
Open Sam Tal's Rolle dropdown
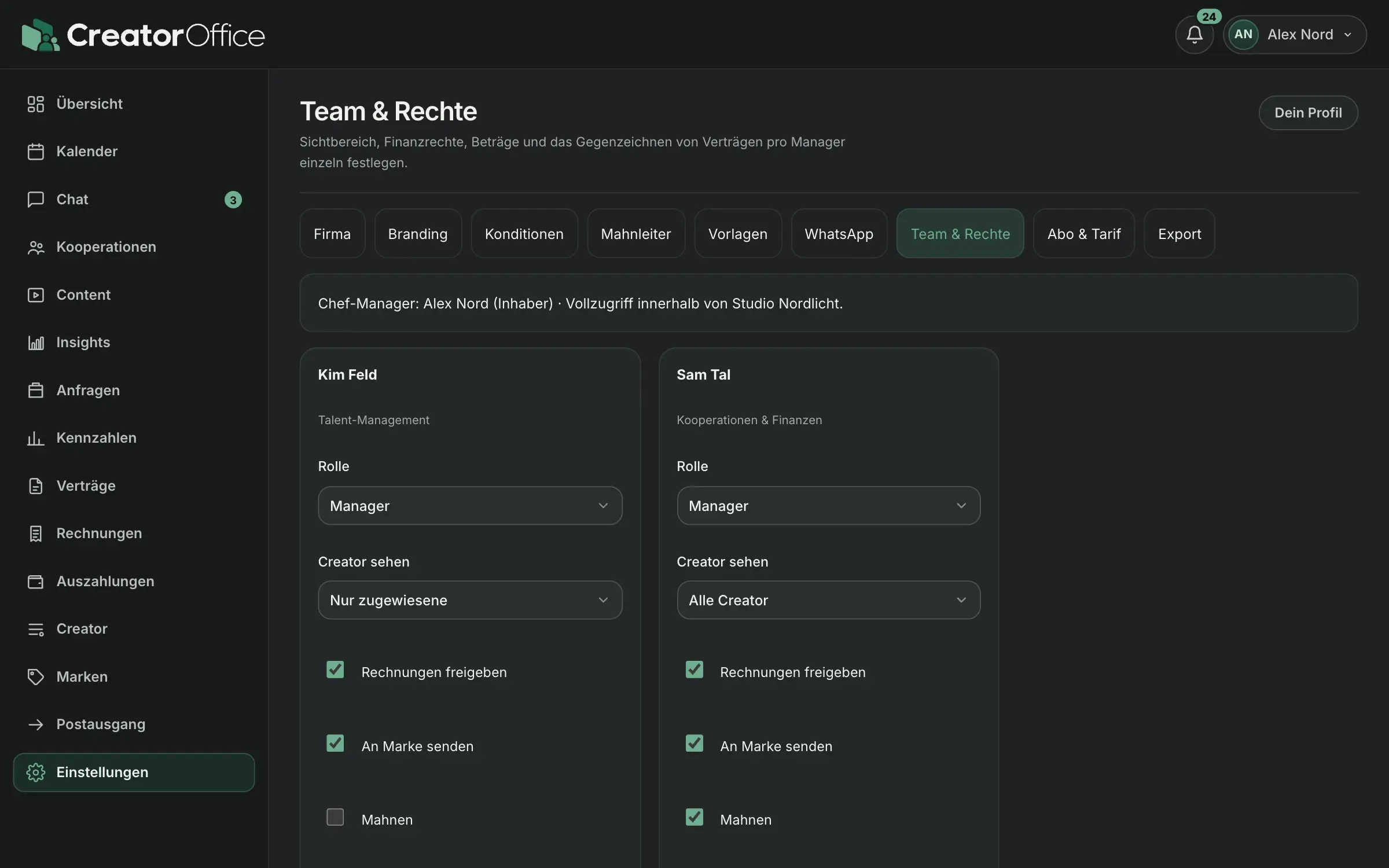pos(829,506)
